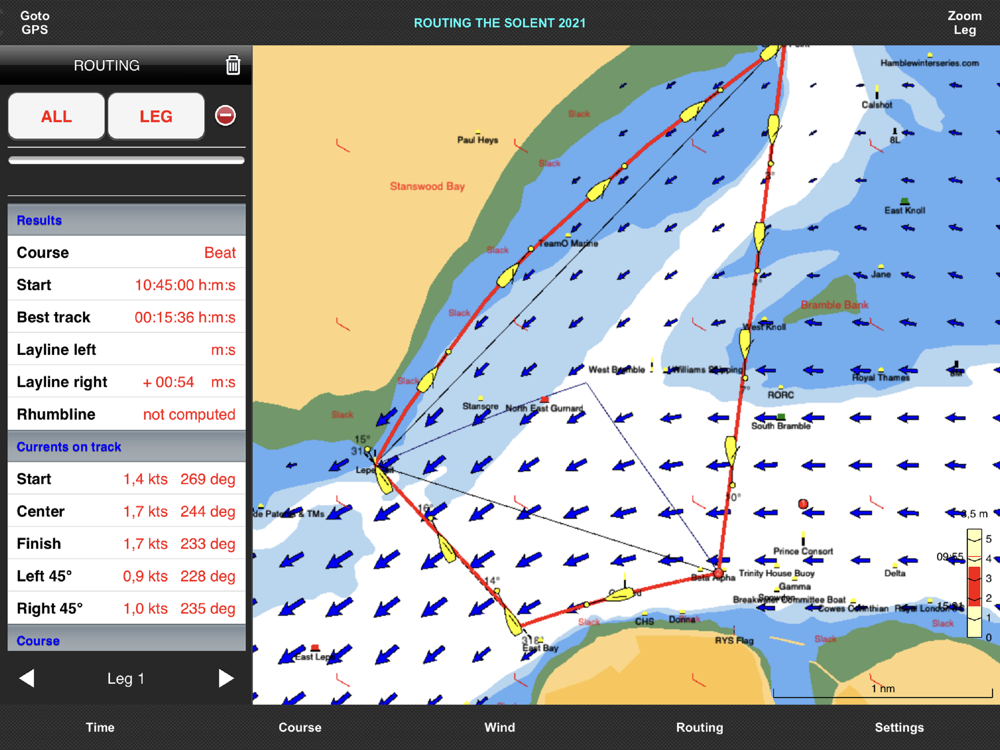The height and width of the screenshot is (750, 1000).
Task: Click the Finish current 233 deg value
Action: [208, 544]
